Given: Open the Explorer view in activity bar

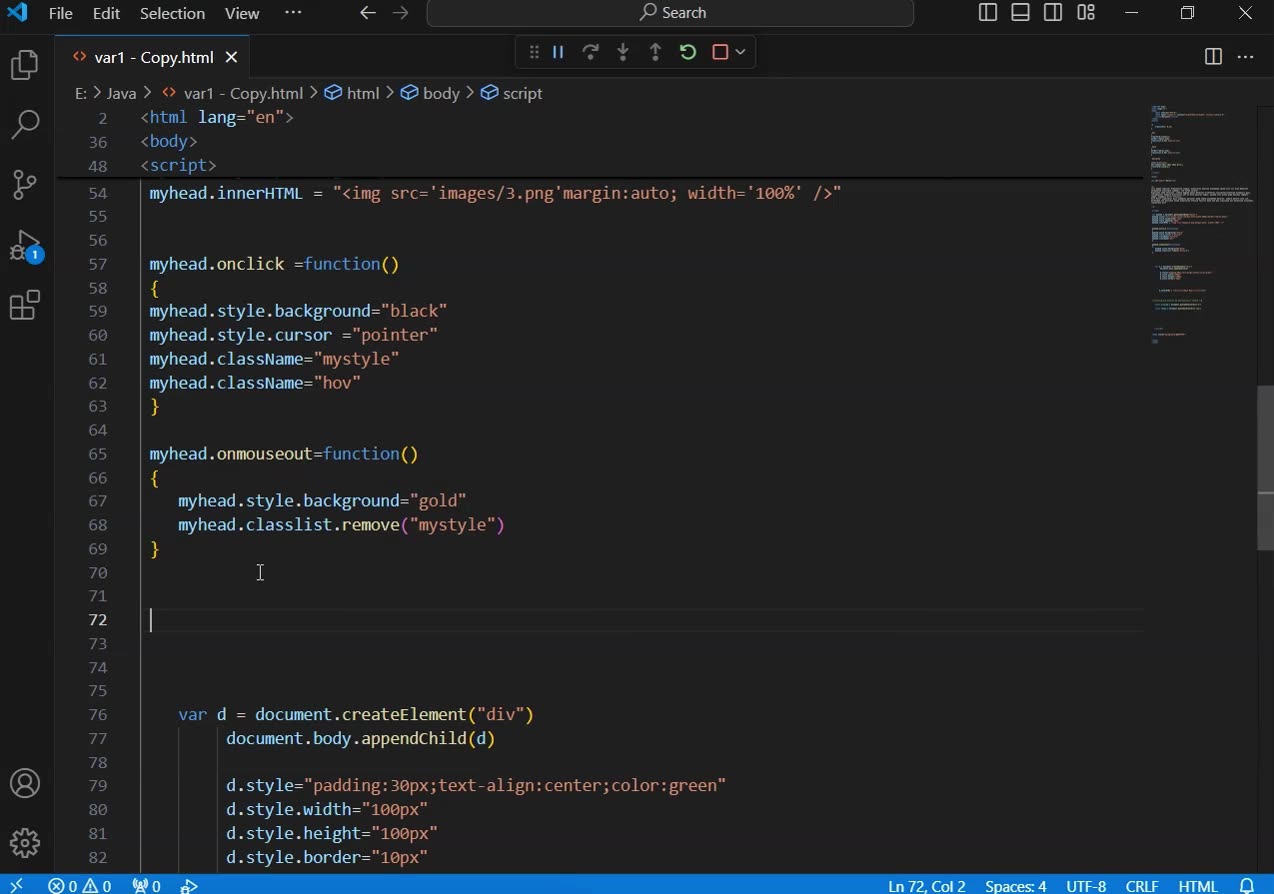Looking at the screenshot, I should (x=24, y=66).
